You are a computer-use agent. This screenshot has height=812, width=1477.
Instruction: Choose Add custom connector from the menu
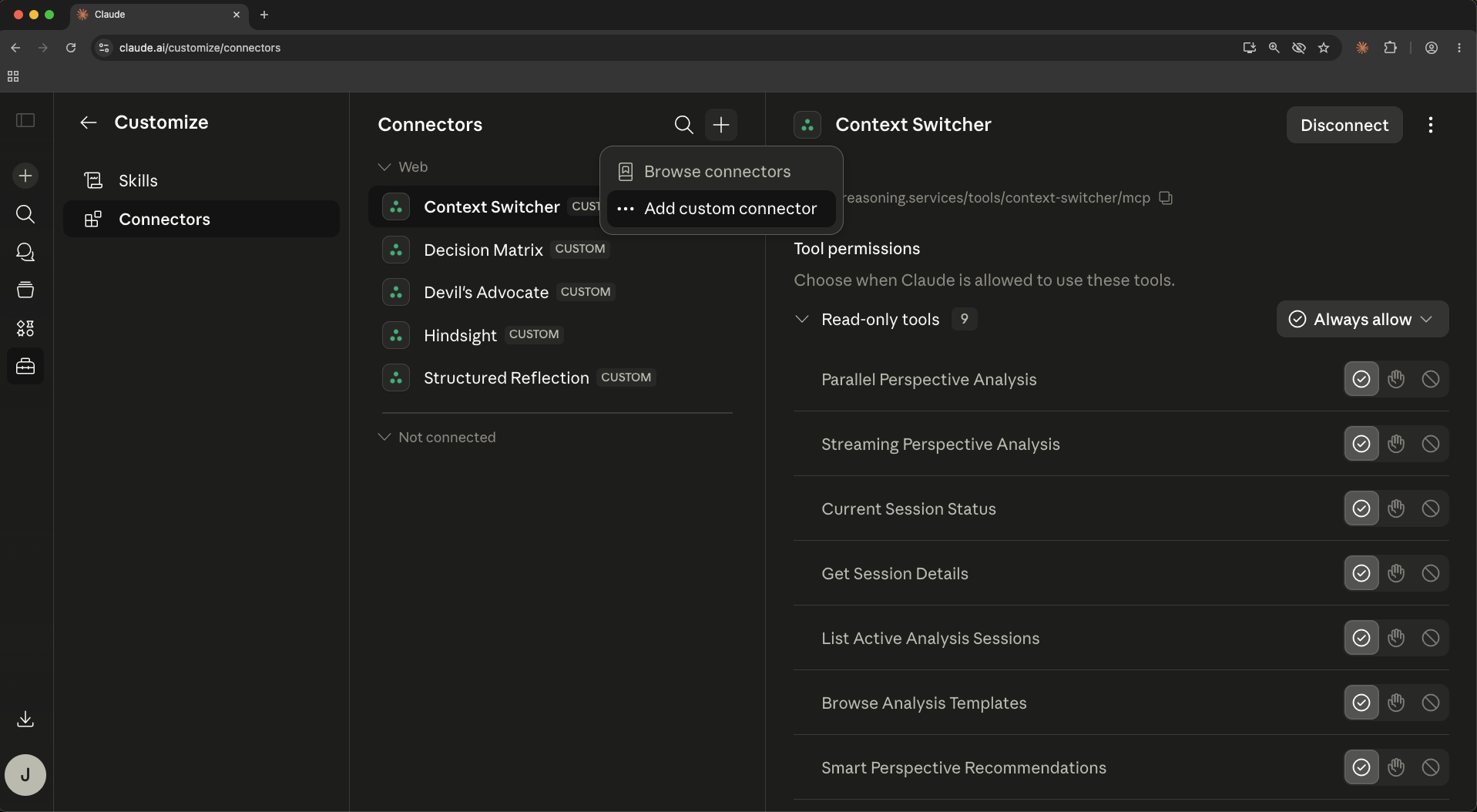click(721, 209)
